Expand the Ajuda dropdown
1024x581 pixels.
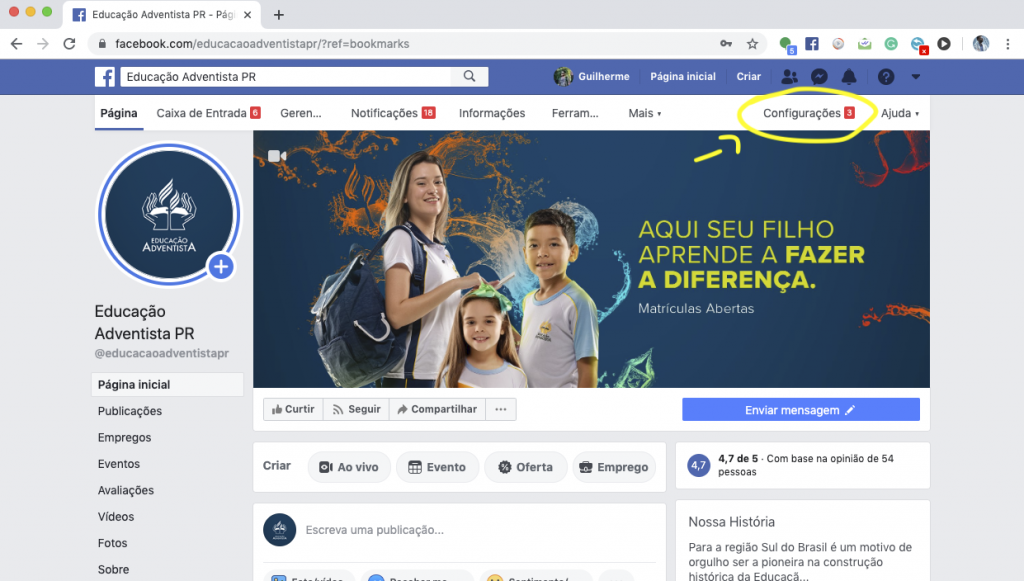[x=900, y=113]
